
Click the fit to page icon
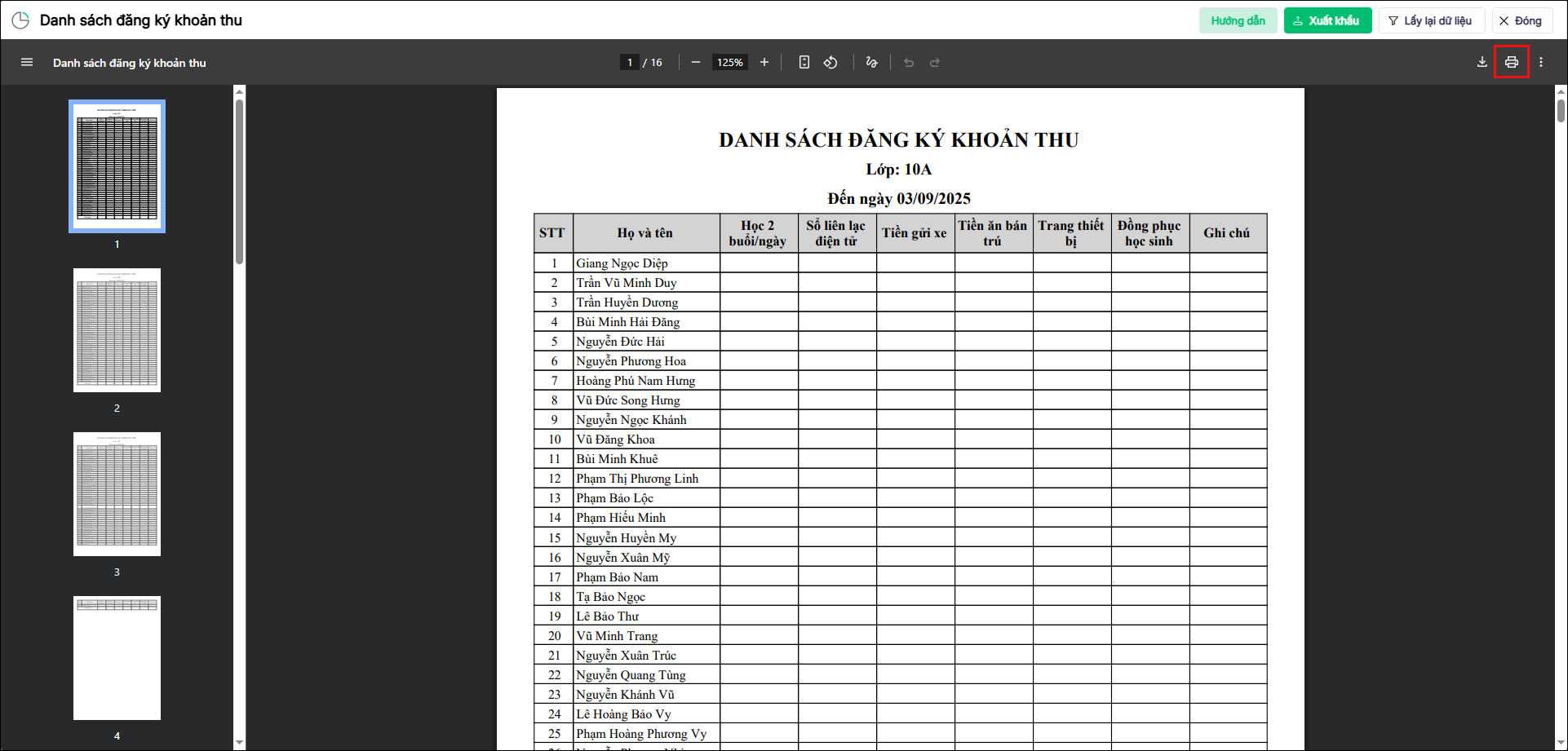coord(804,62)
